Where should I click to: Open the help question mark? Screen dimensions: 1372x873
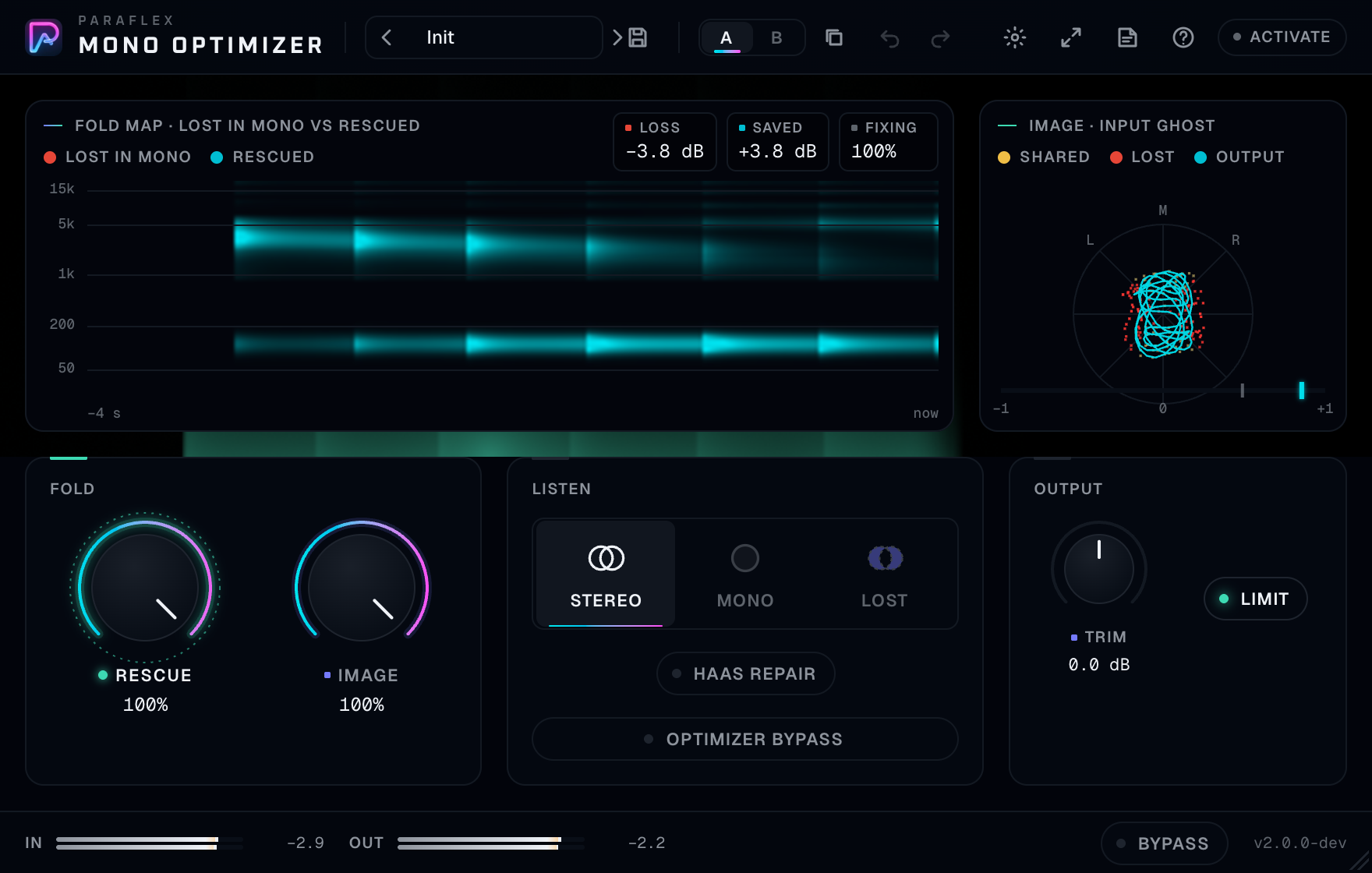(x=1183, y=37)
